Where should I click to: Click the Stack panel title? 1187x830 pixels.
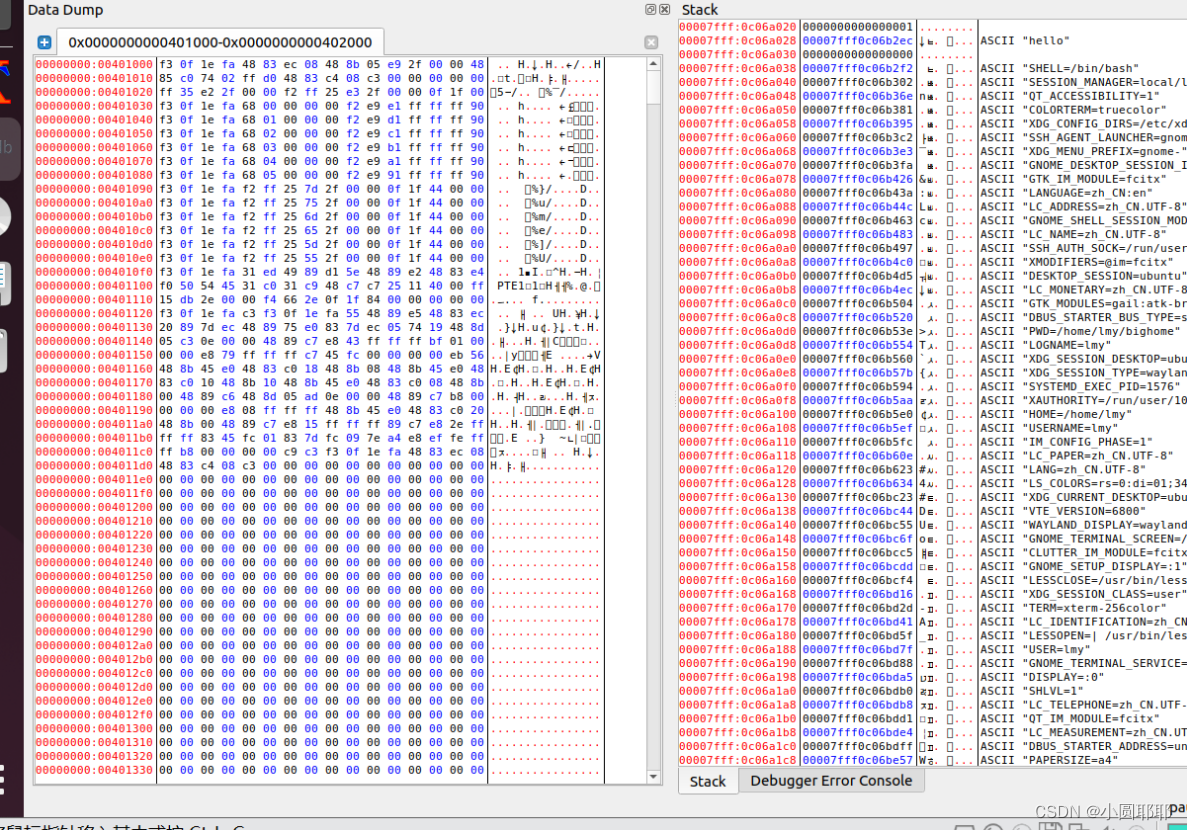click(x=699, y=10)
